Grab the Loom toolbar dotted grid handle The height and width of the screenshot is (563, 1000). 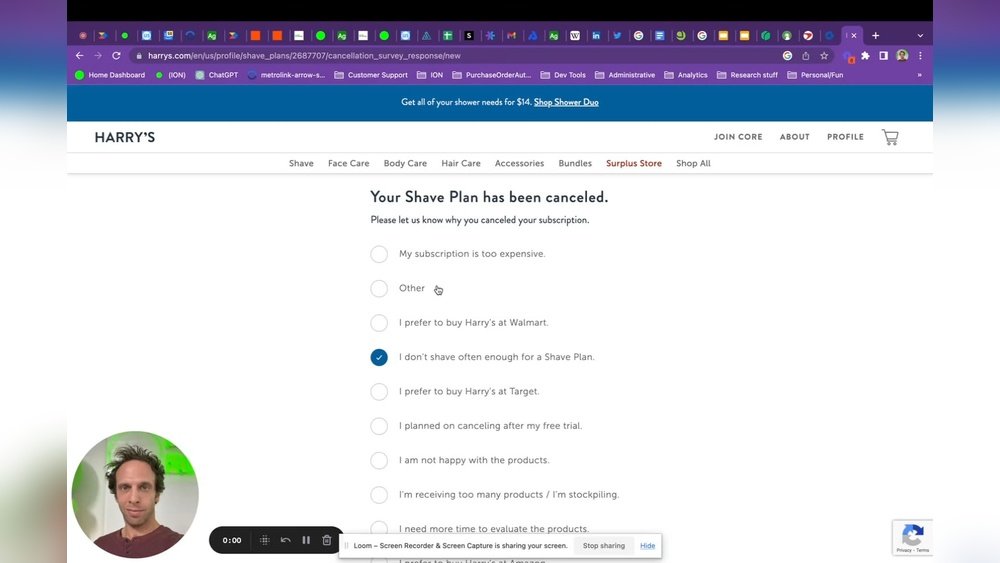pos(265,540)
